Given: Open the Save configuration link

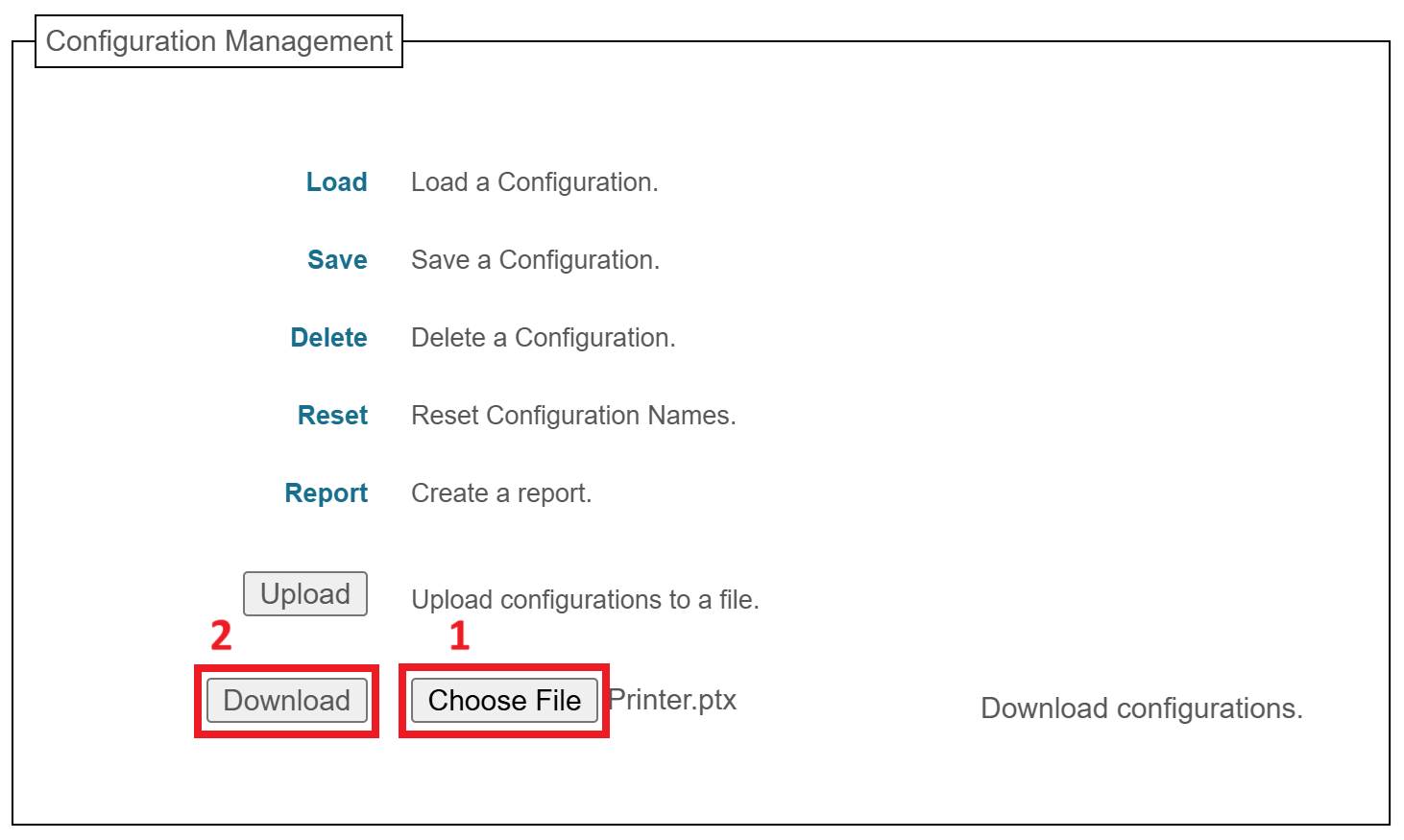Looking at the screenshot, I should tap(337, 260).
